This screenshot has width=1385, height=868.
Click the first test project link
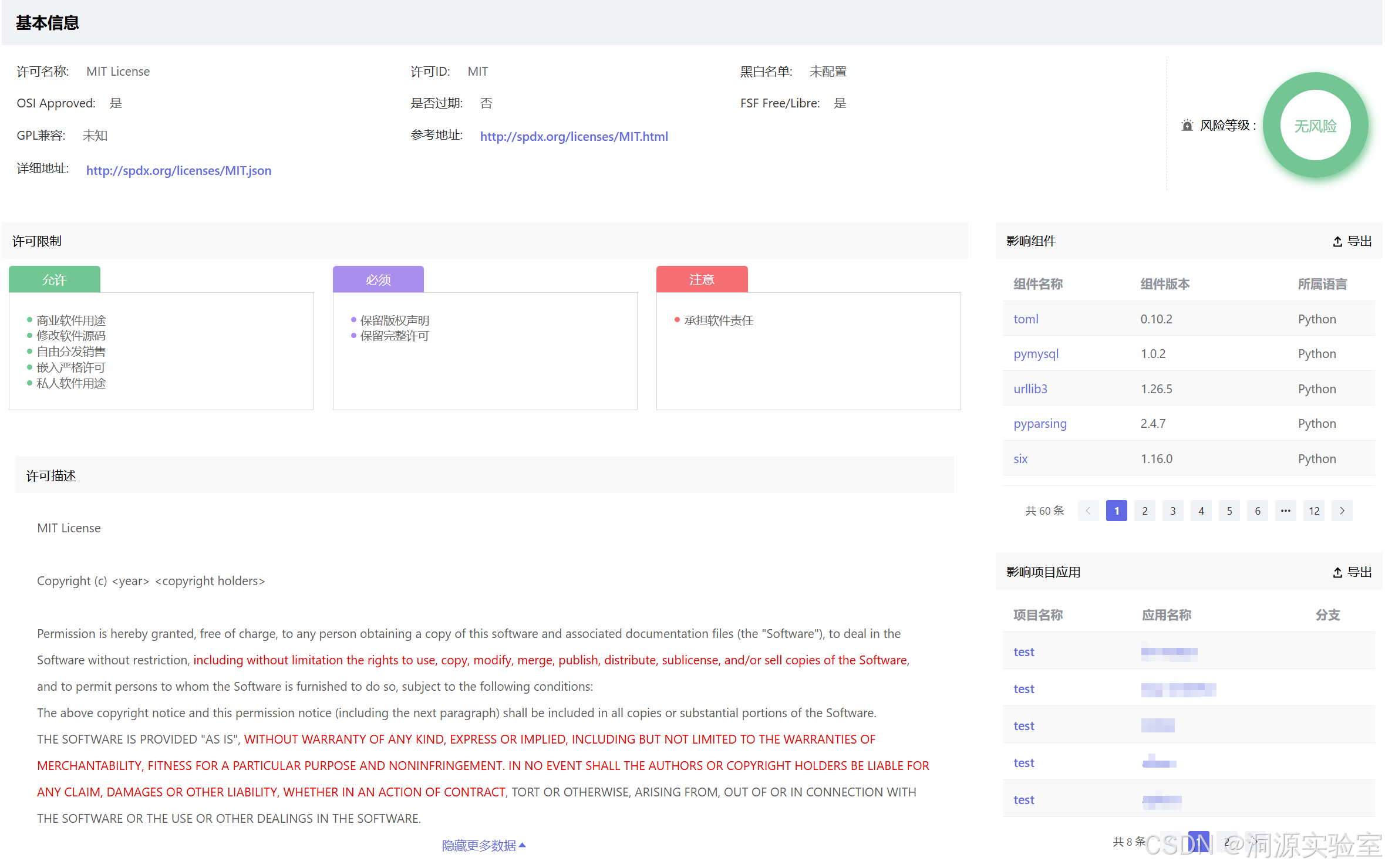tap(1023, 651)
